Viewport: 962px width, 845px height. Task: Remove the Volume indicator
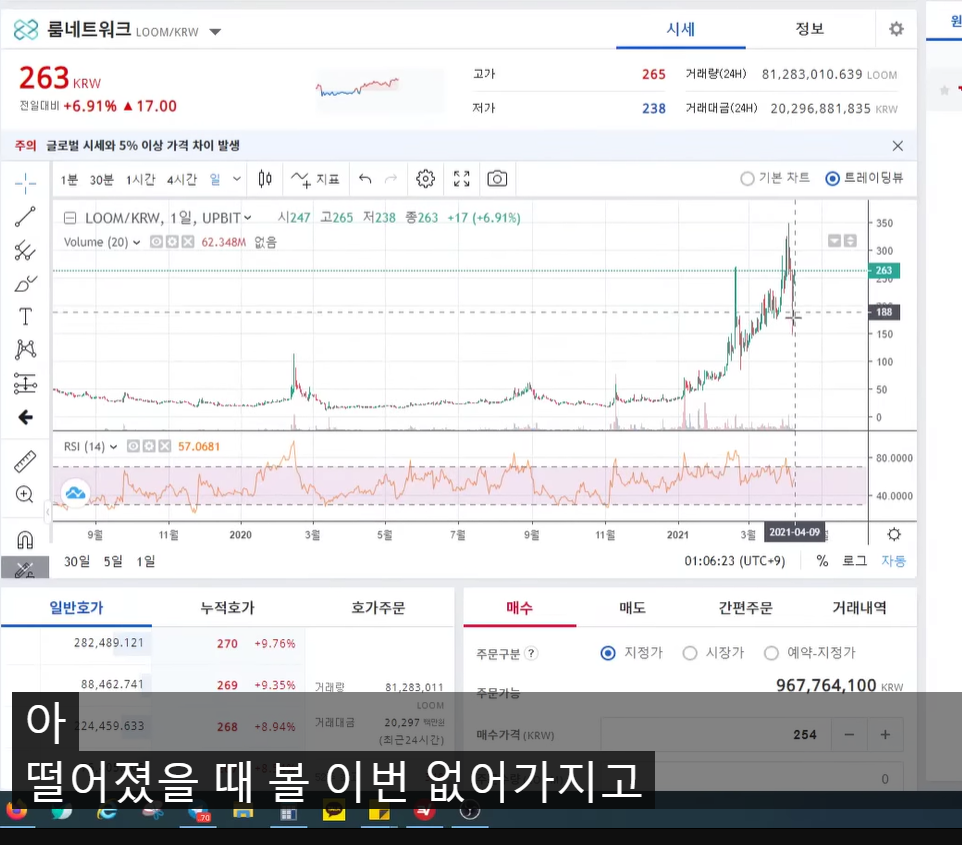point(188,242)
